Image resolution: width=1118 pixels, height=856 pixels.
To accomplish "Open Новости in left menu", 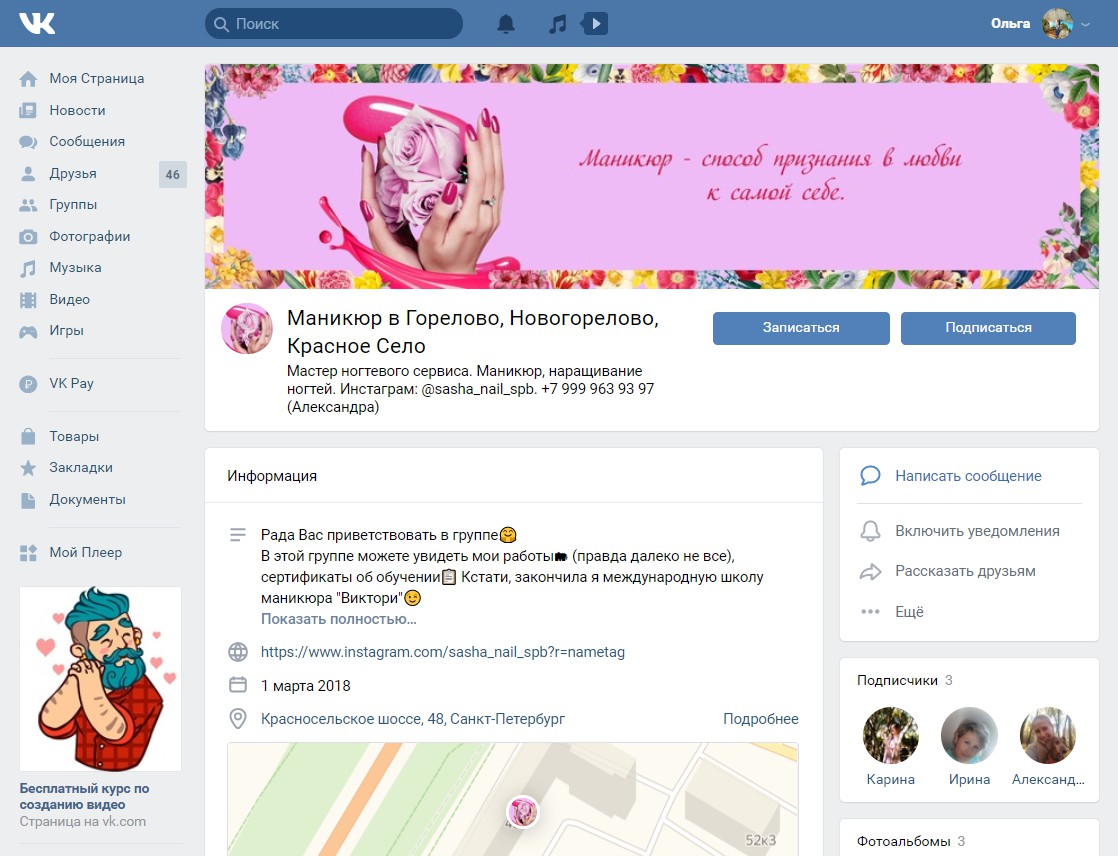I will (x=77, y=110).
